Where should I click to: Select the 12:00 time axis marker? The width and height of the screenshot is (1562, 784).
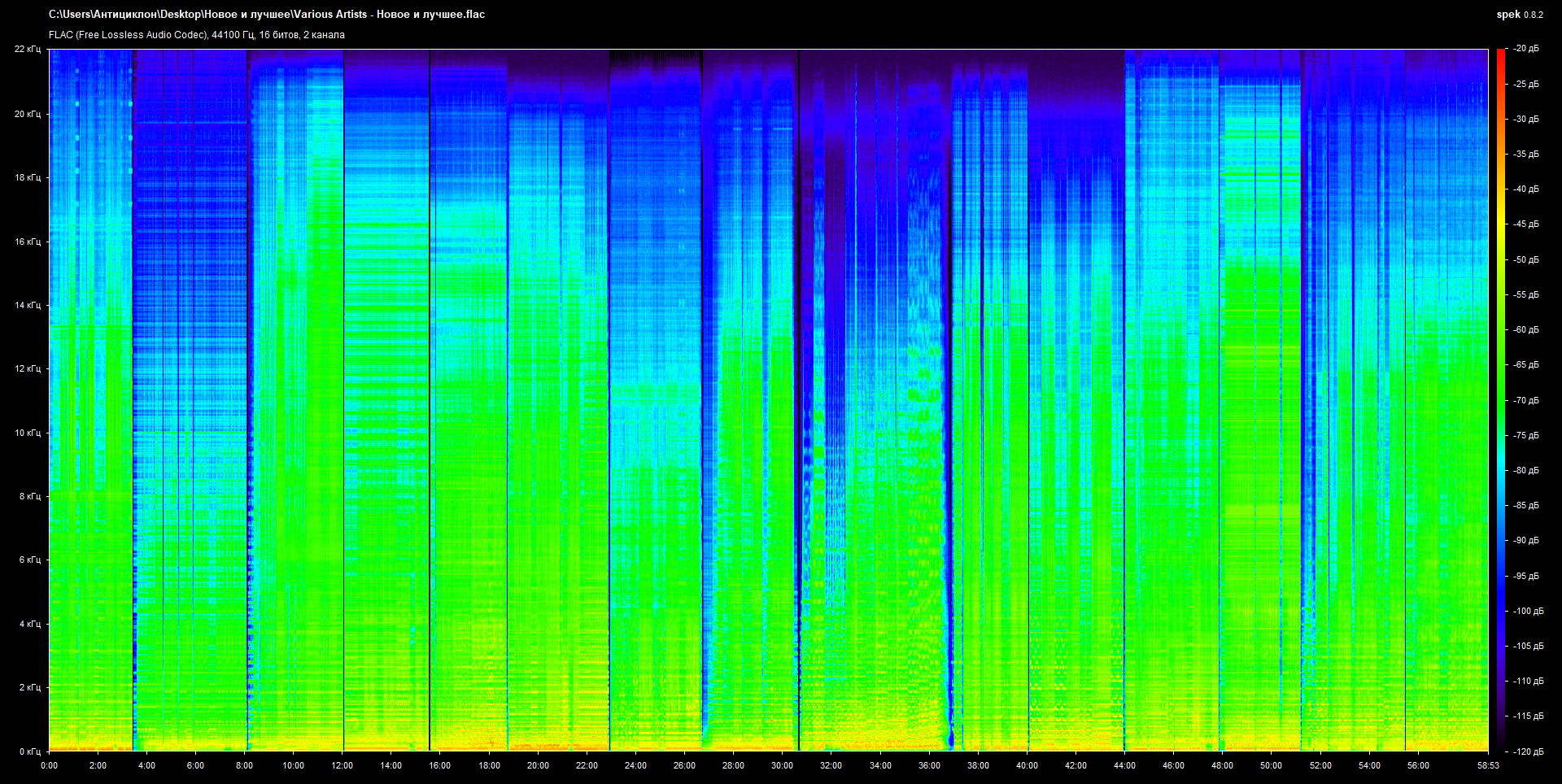point(343,765)
